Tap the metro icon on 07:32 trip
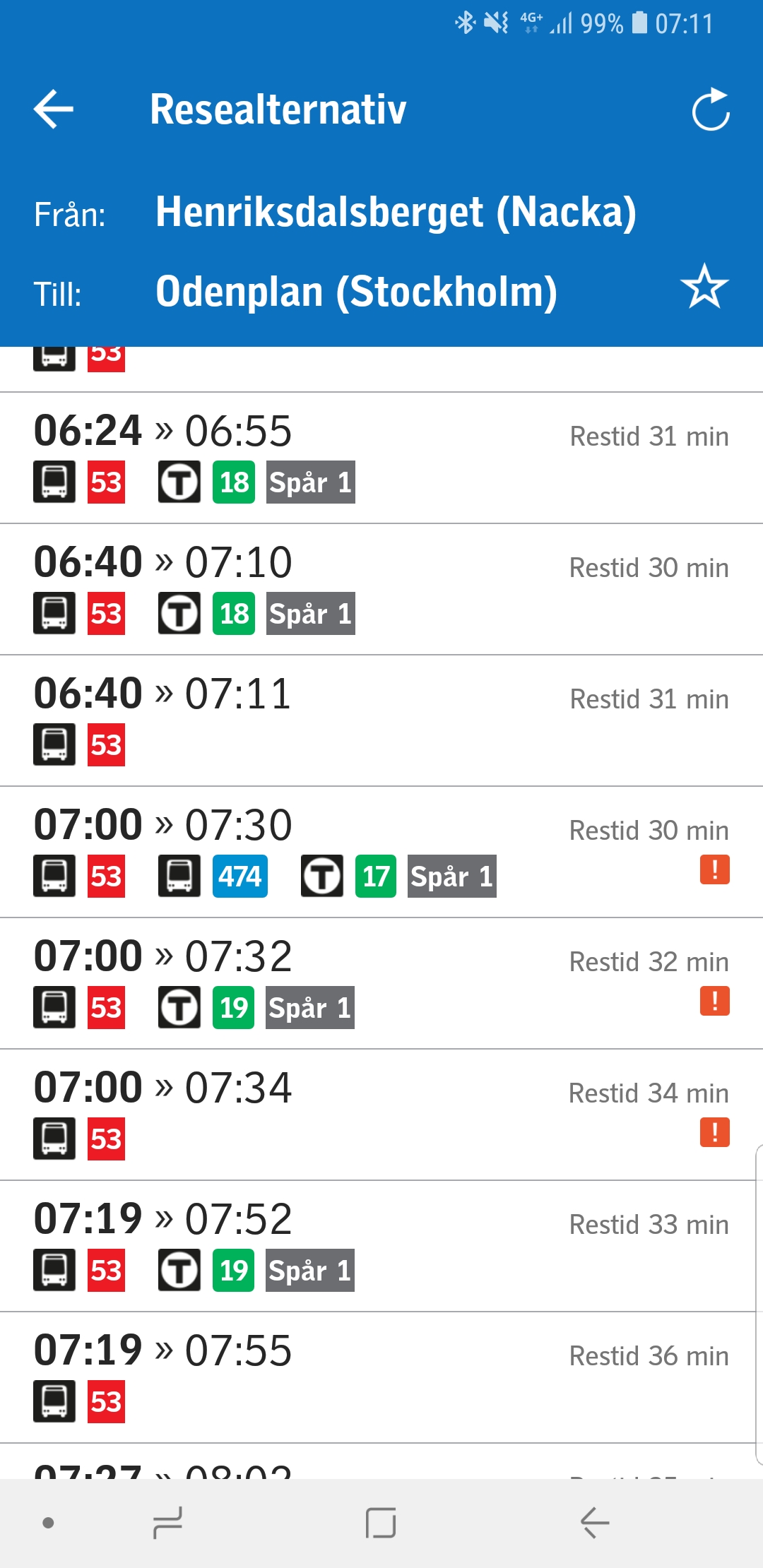The width and height of the screenshot is (763, 1568). pos(179,1008)
